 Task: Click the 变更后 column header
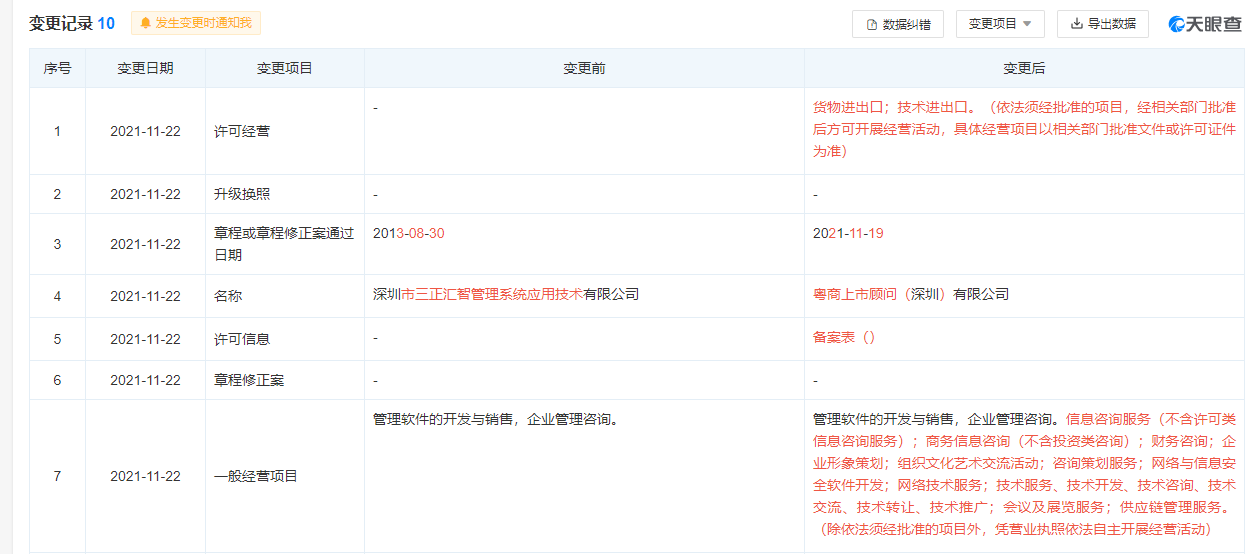[x=1024, y=68]
